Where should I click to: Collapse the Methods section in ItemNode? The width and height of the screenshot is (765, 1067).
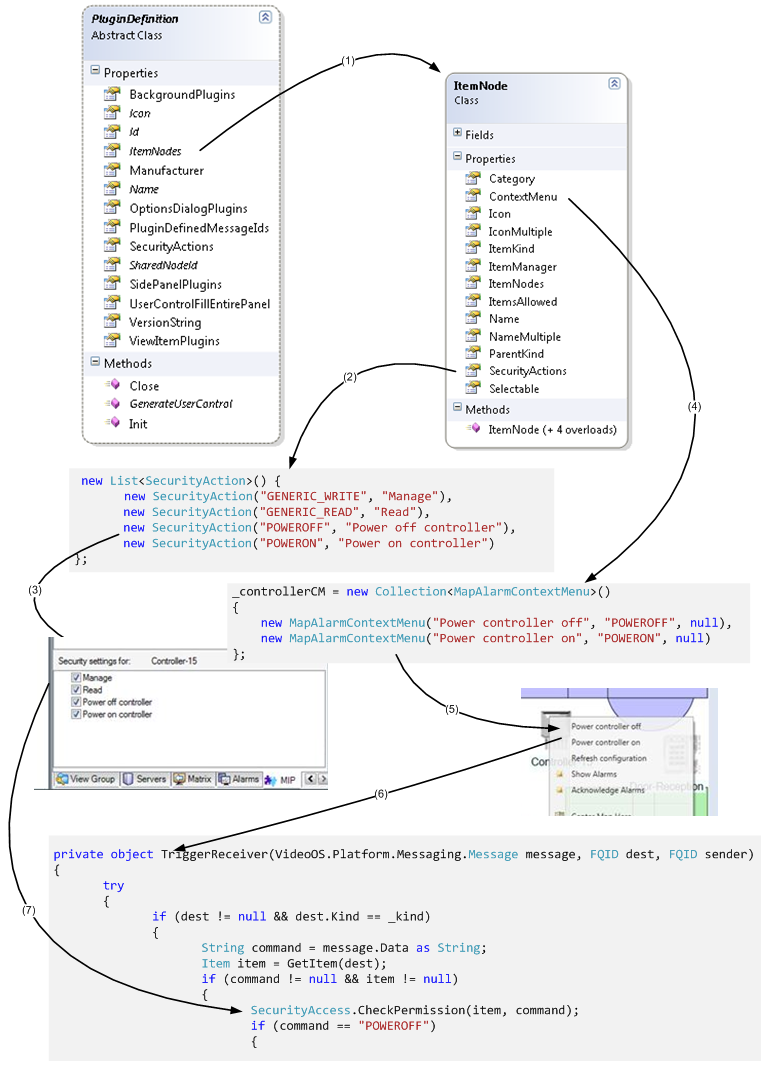pos(457,408)
